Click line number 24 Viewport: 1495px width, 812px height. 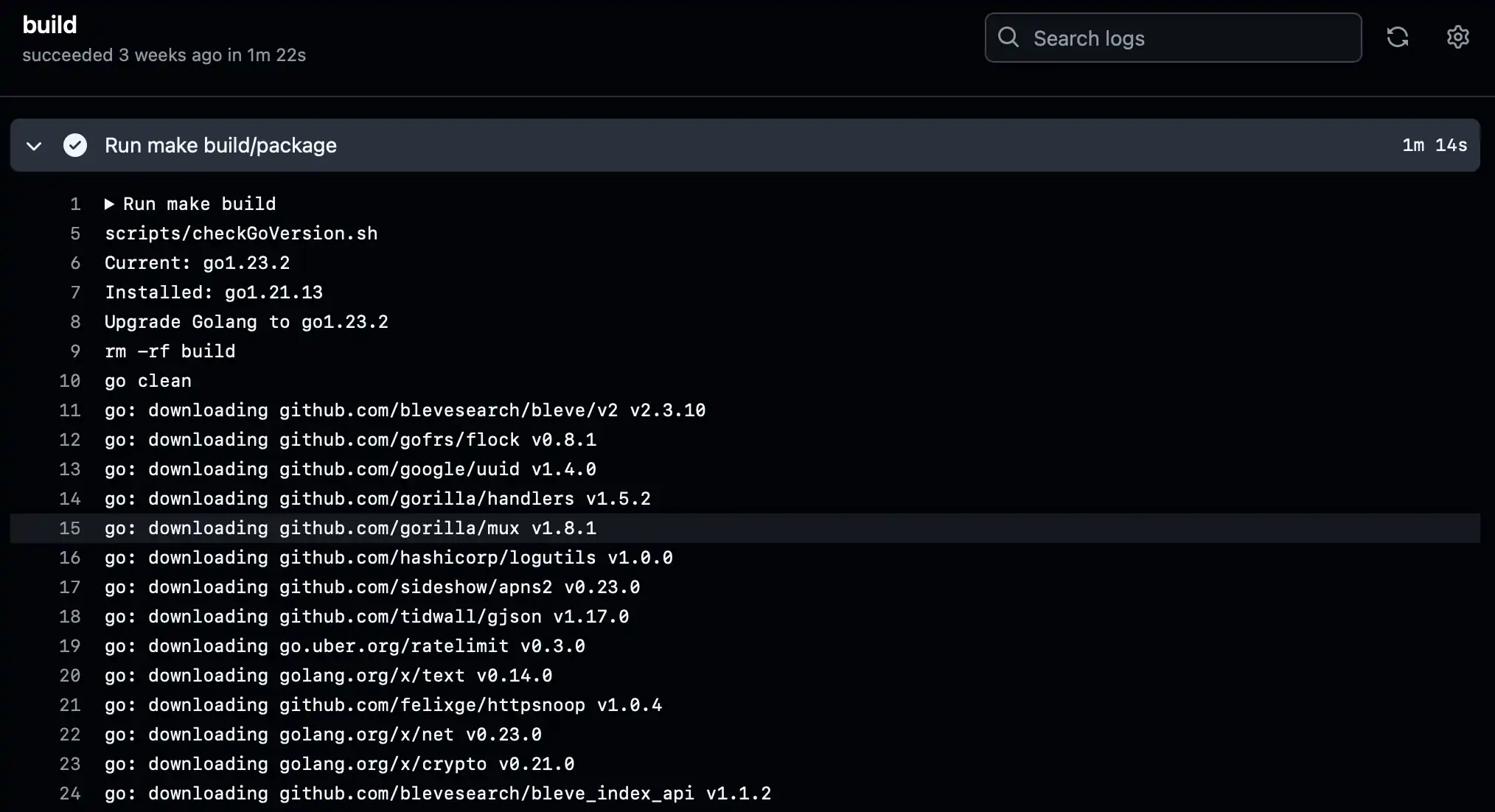pos(69,794)
